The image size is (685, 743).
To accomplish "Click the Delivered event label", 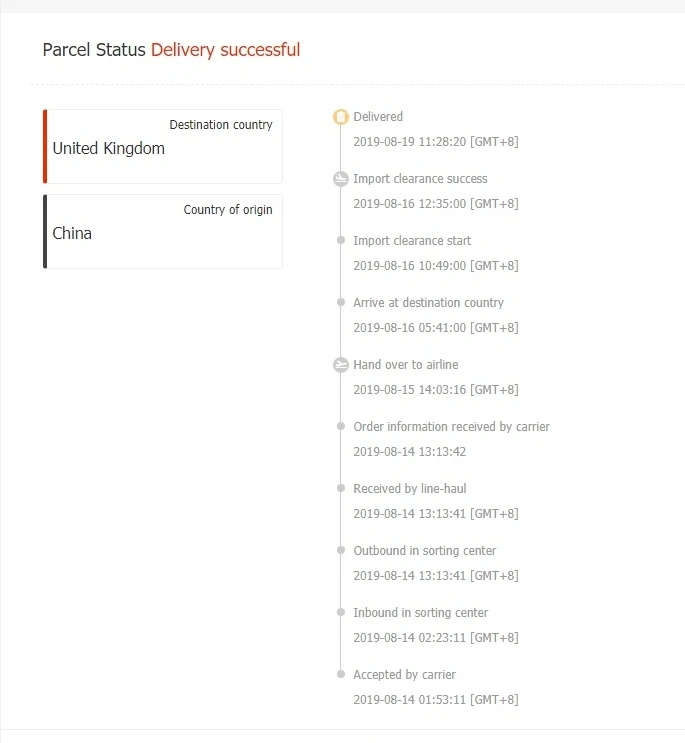I will tap(378, 117).
